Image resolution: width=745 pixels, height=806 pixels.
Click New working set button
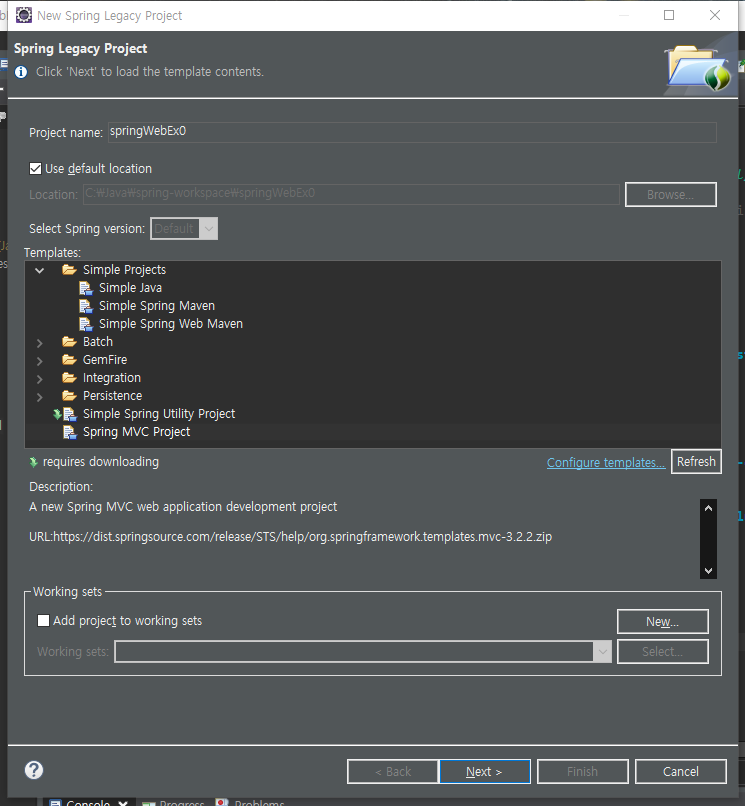point(663,622)
